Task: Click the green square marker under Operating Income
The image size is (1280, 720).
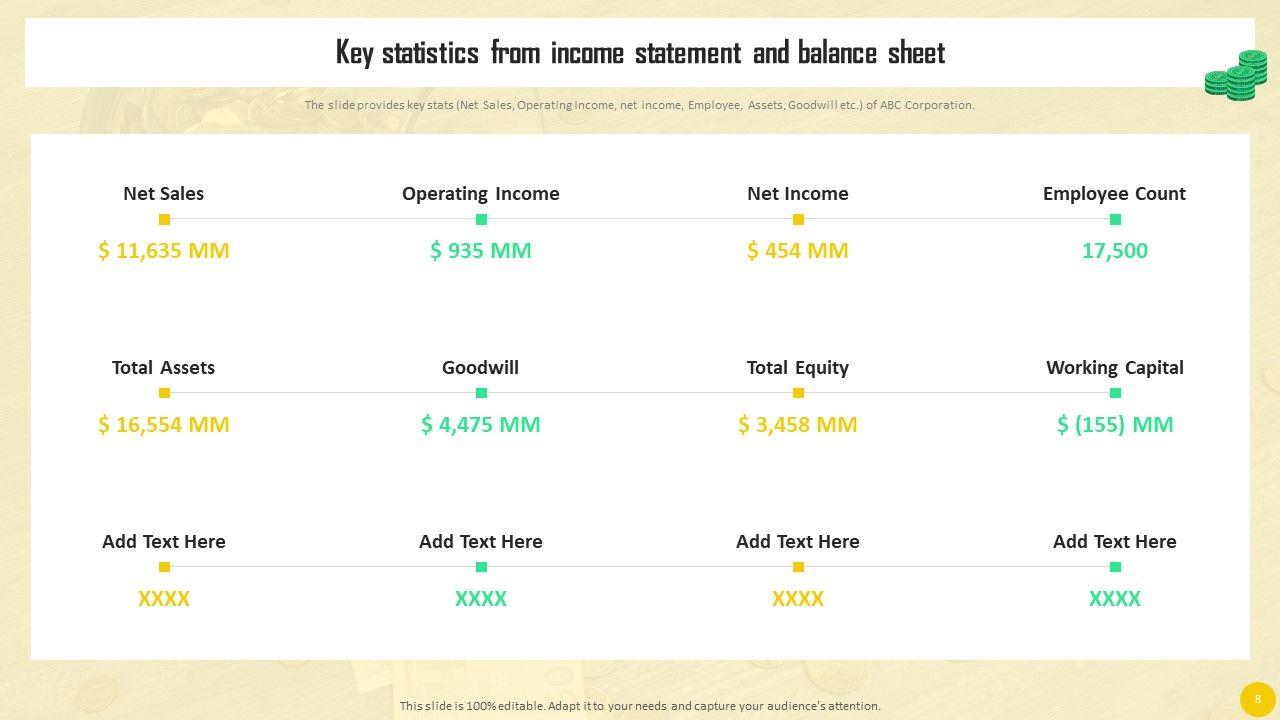Action: pyautogui.click(x=481, y=219)
